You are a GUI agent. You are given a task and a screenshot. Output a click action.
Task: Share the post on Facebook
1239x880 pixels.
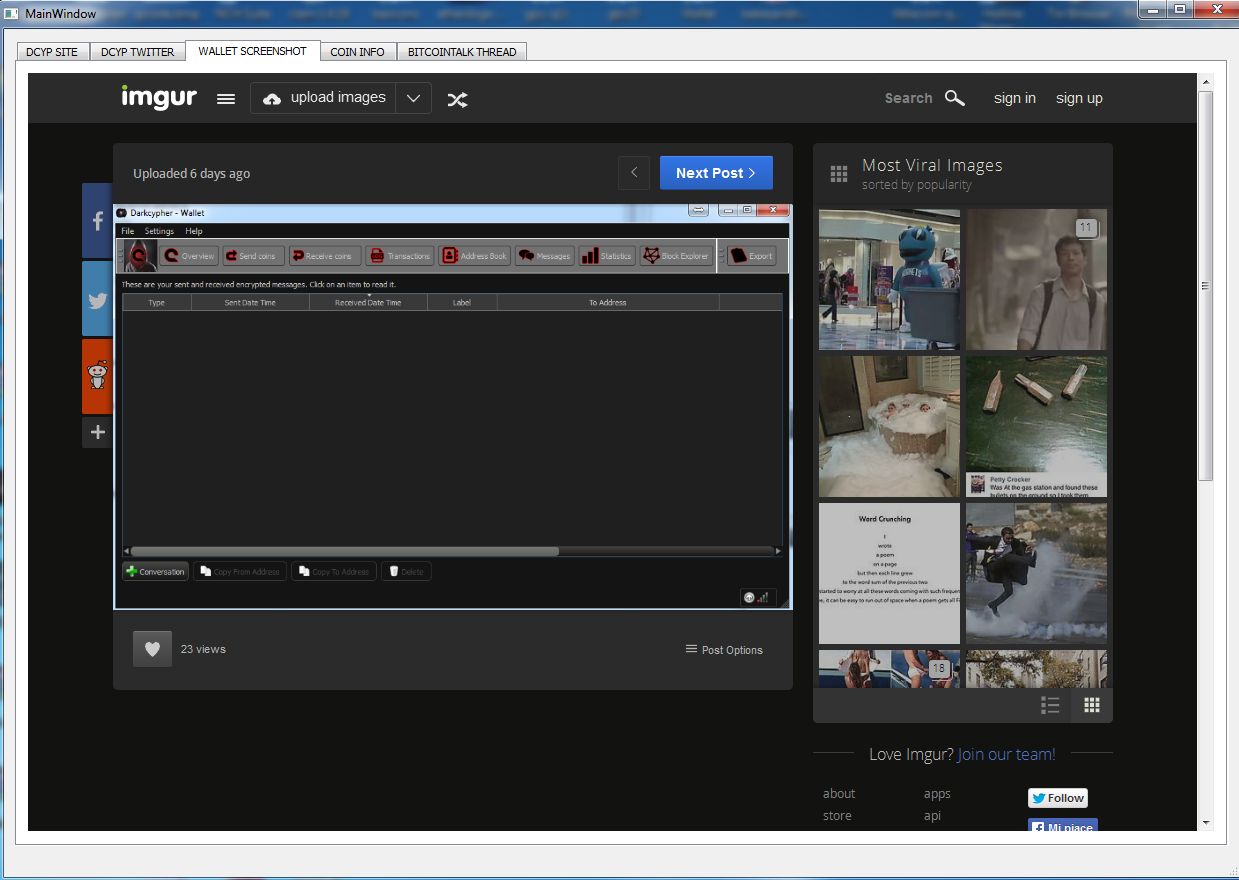[x=97, y=220]
